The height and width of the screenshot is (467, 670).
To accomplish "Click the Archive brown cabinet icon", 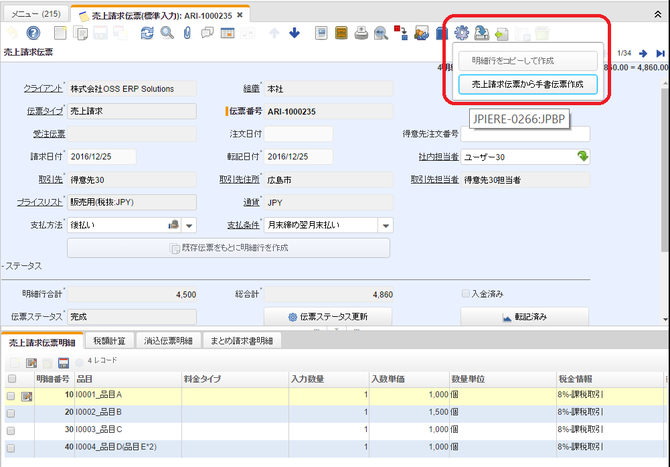I will click(341, 33).
